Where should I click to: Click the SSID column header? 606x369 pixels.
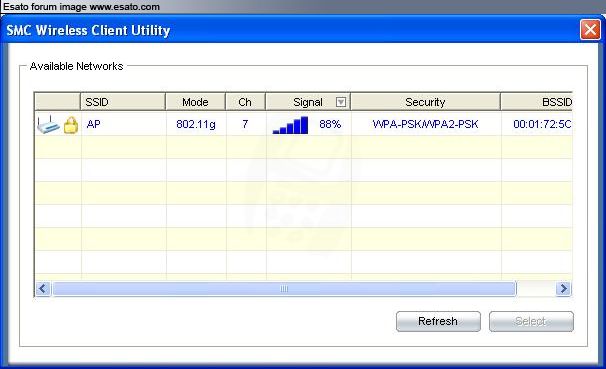coord(123,102)
